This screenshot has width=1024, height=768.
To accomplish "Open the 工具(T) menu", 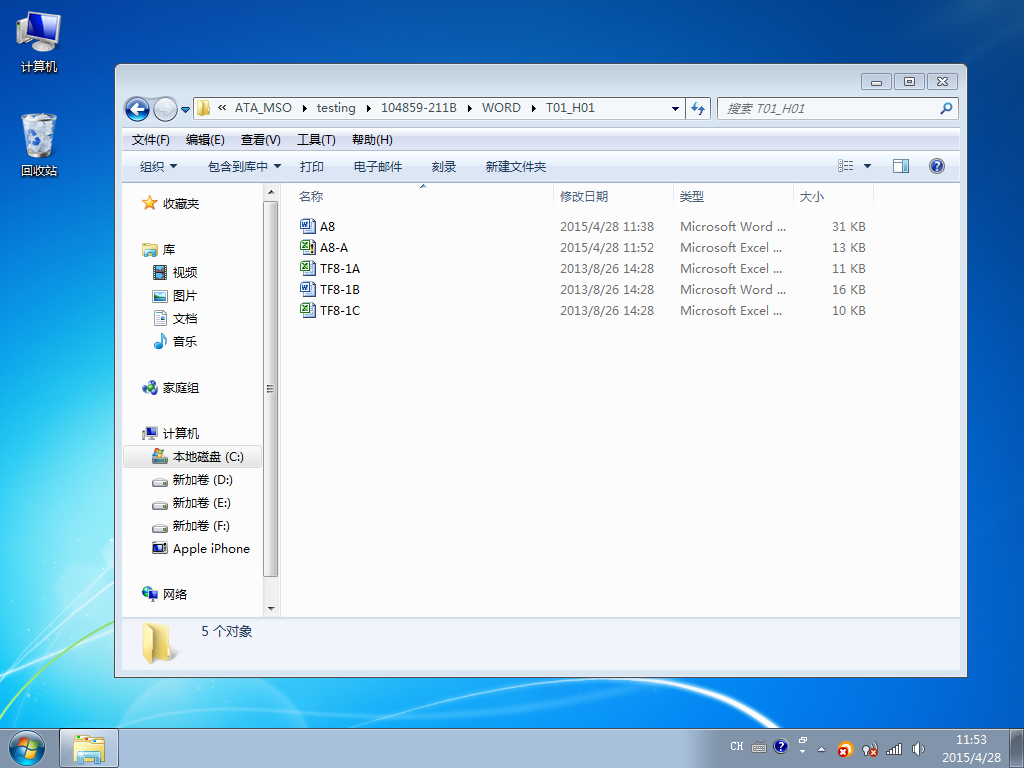I will (x=316, y=140).
